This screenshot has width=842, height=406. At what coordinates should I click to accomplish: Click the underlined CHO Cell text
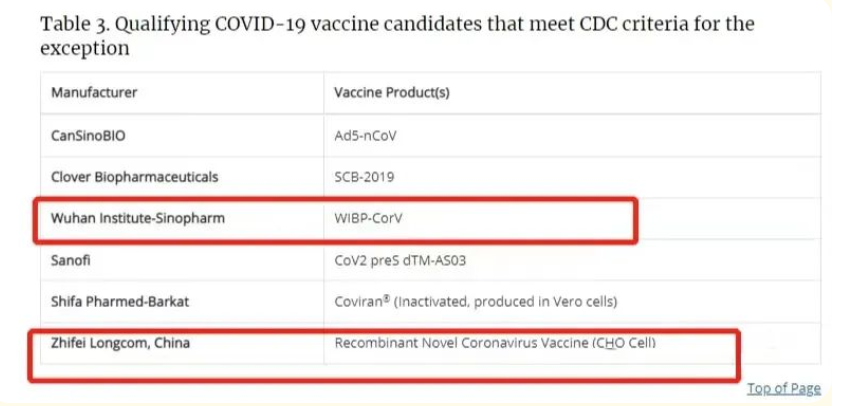point(623,343)
